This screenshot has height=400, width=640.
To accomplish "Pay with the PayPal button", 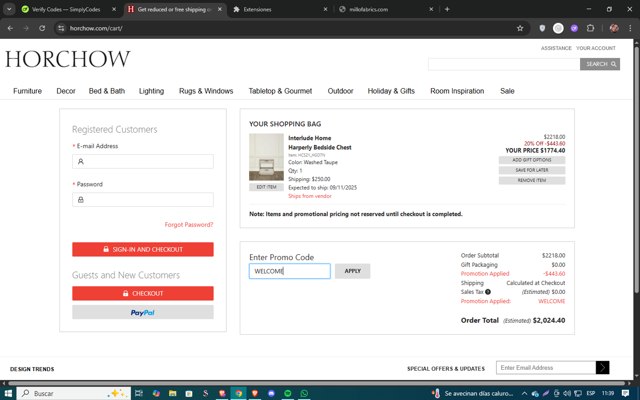I will tap(143, 313).
